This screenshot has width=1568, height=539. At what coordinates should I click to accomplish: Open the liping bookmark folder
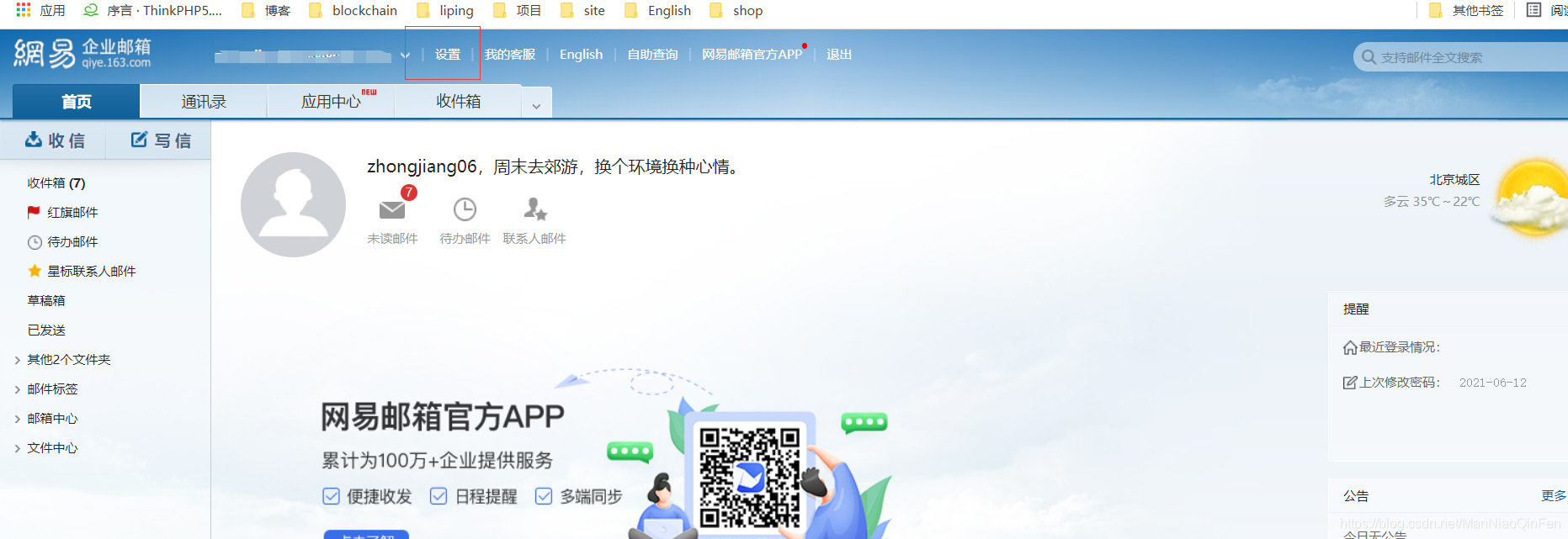tap(444, 10)
